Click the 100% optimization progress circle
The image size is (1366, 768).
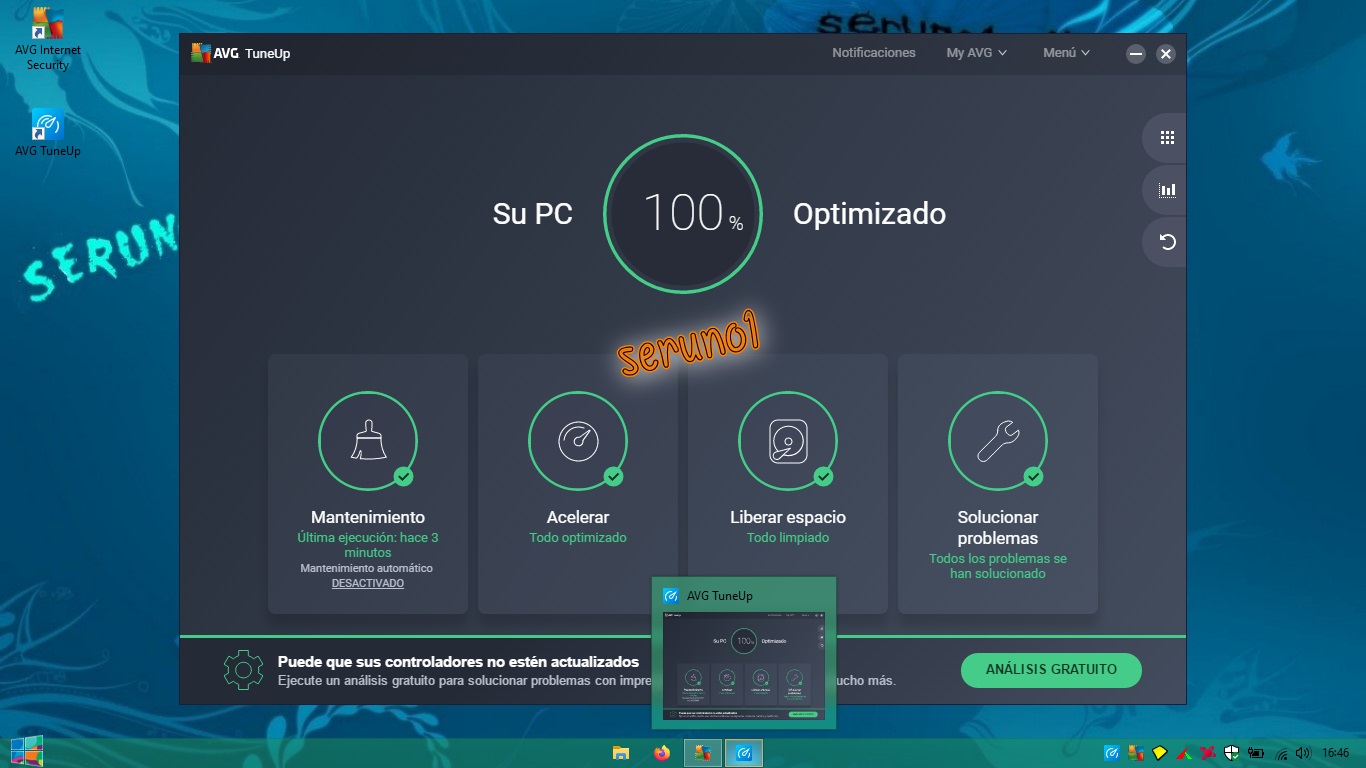point(683,213)
